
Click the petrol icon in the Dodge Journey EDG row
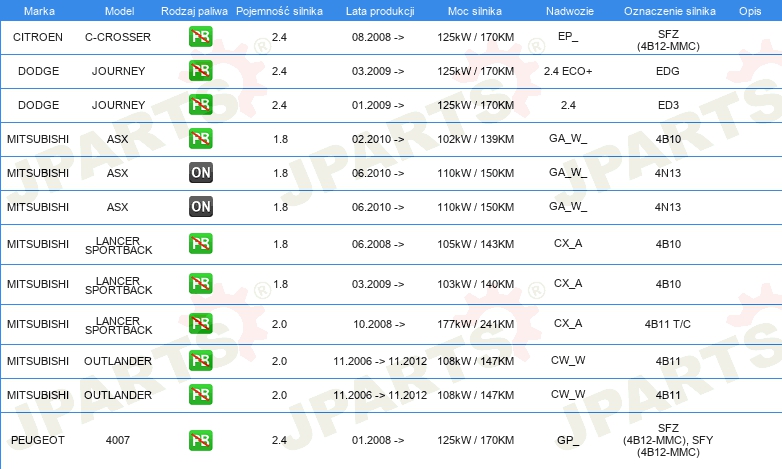click(x=200, y=70)
